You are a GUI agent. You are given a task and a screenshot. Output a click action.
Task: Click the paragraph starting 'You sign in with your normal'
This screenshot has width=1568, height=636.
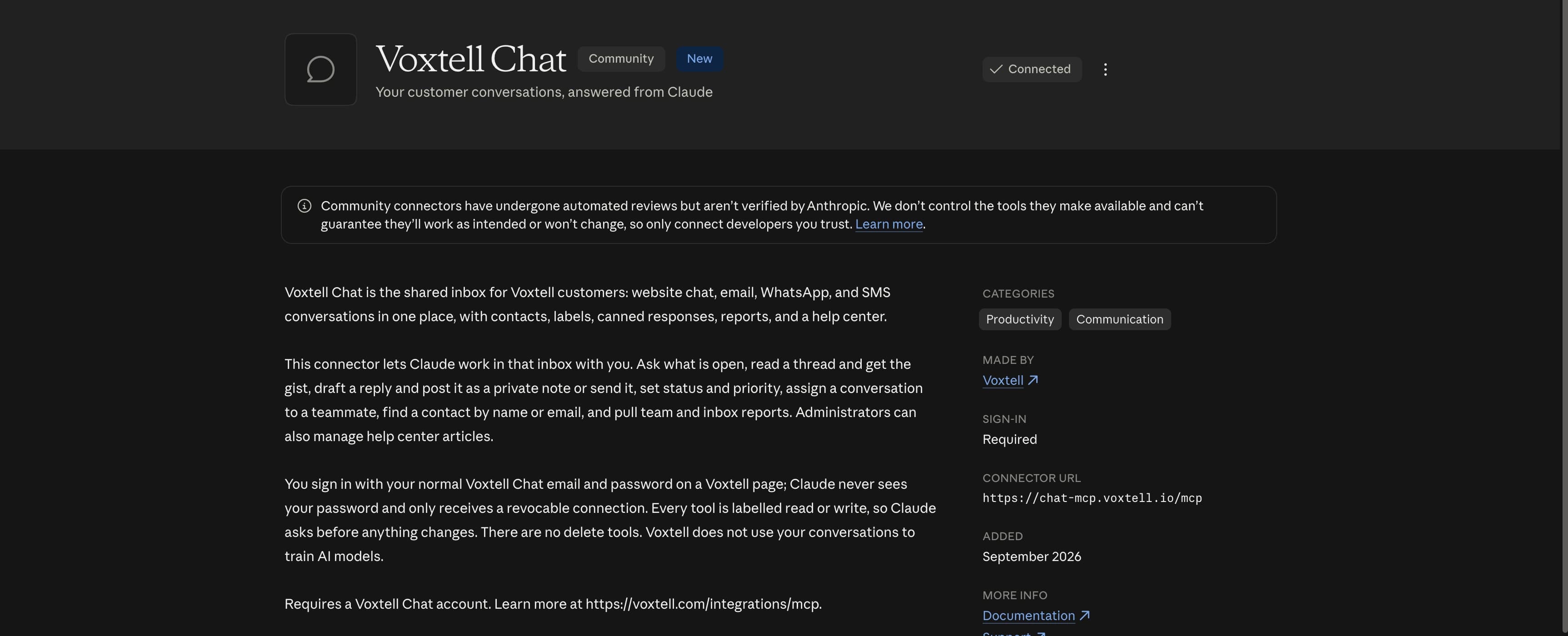point(610,520)
